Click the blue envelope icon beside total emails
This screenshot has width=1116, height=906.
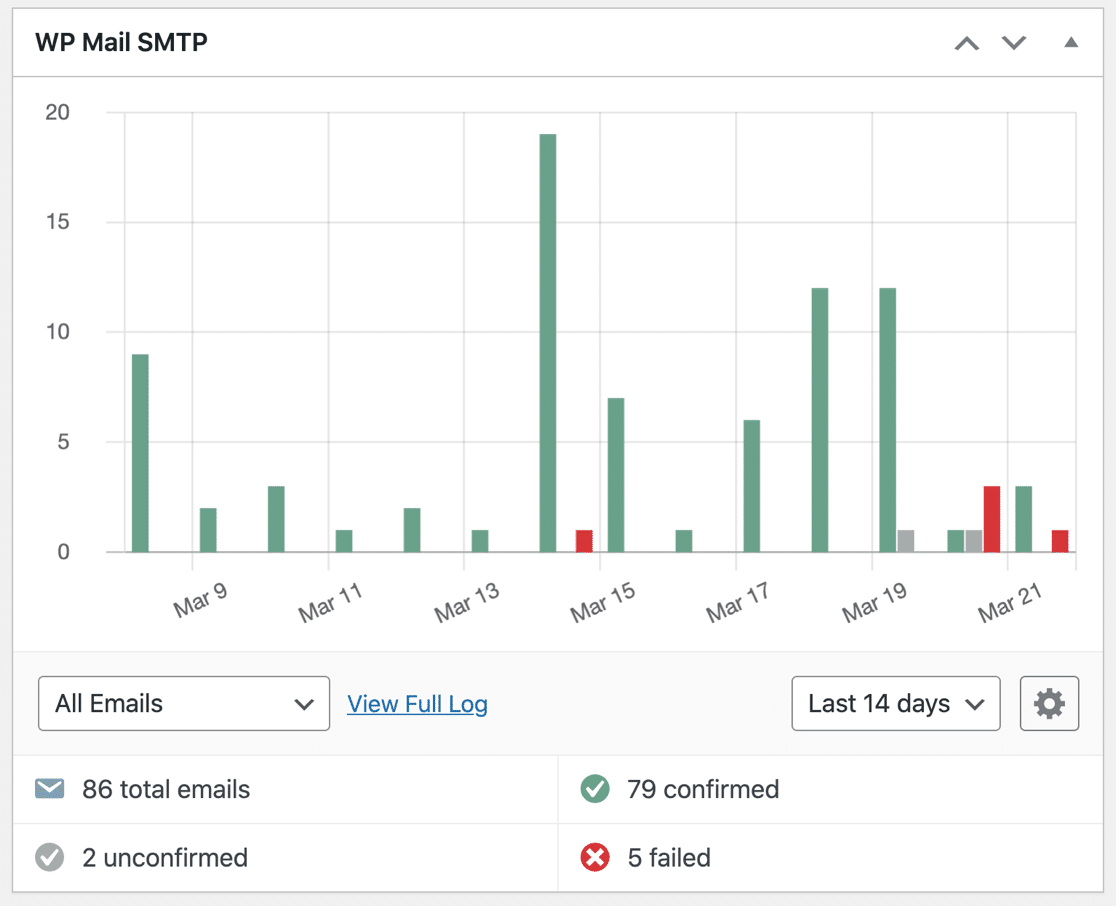coord(50,789)
